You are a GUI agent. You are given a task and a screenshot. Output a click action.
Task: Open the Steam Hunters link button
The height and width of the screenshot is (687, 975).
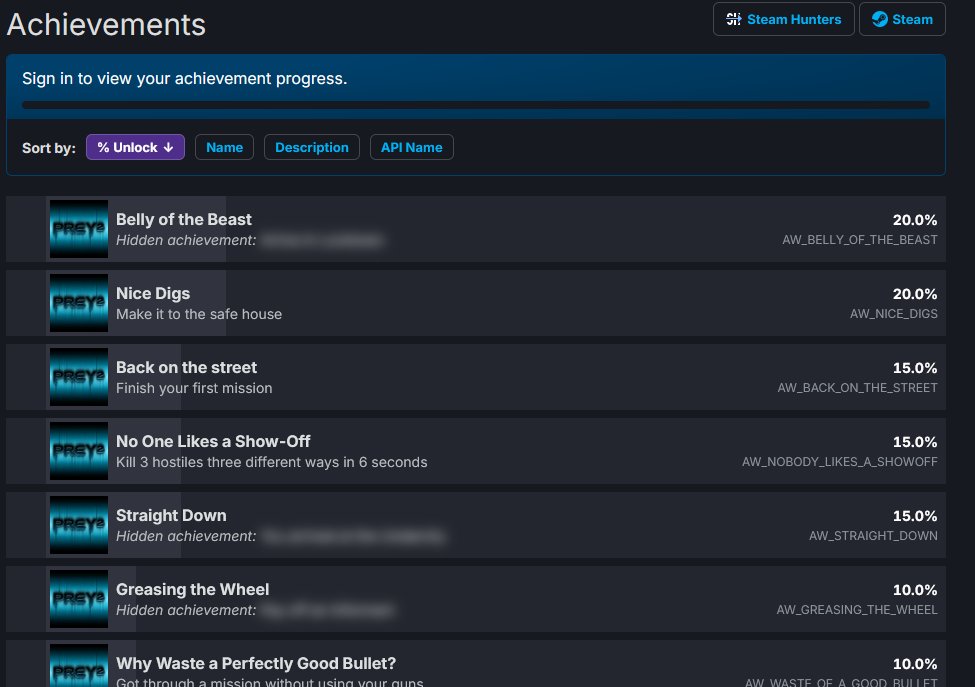click(783, 19)
